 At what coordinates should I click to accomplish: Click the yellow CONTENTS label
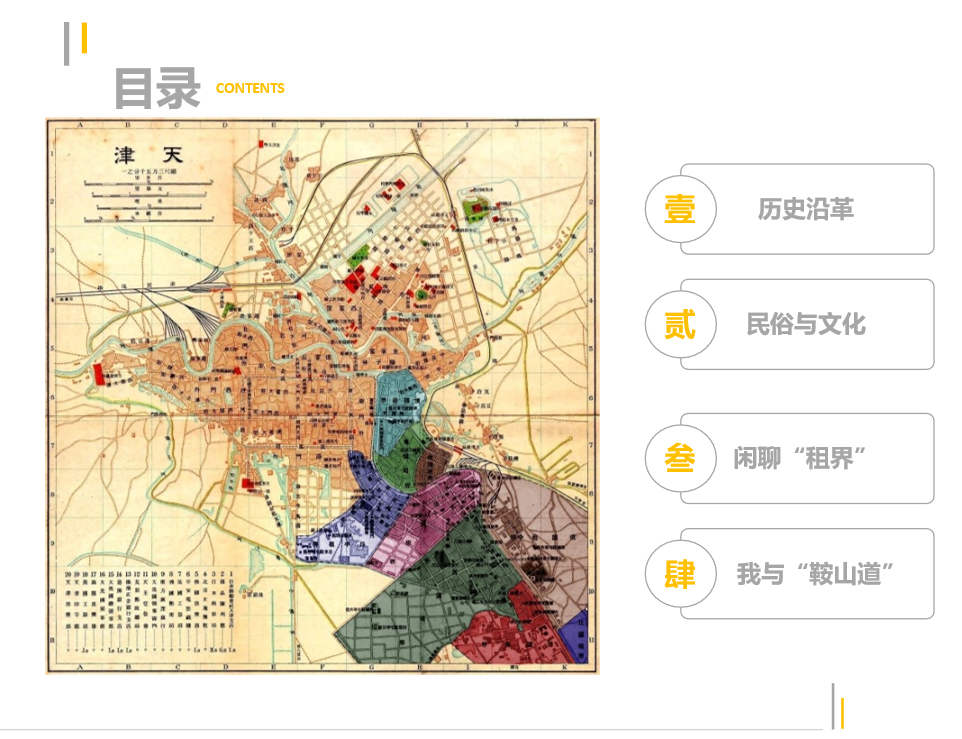coord(250,88)
